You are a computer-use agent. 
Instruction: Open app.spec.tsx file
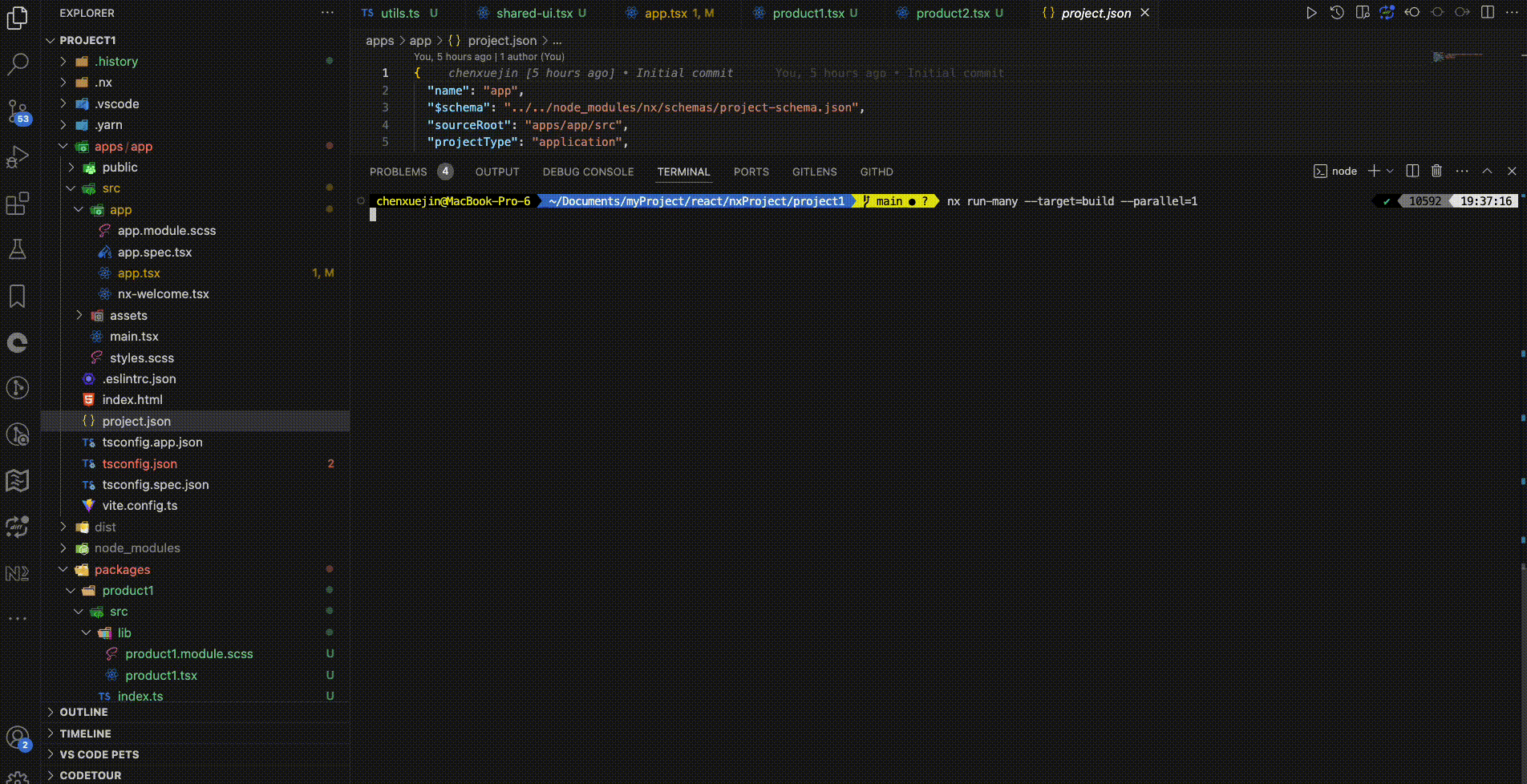[196, 252]
